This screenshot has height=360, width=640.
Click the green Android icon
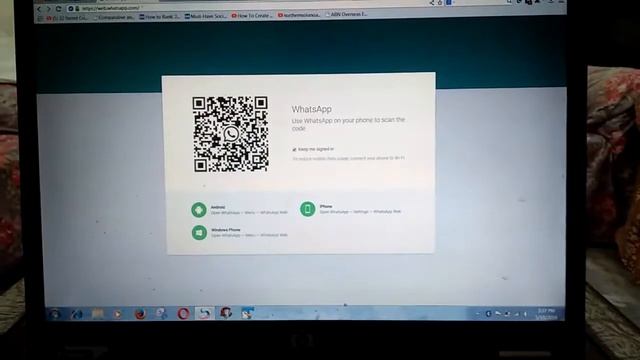point(199,210)
